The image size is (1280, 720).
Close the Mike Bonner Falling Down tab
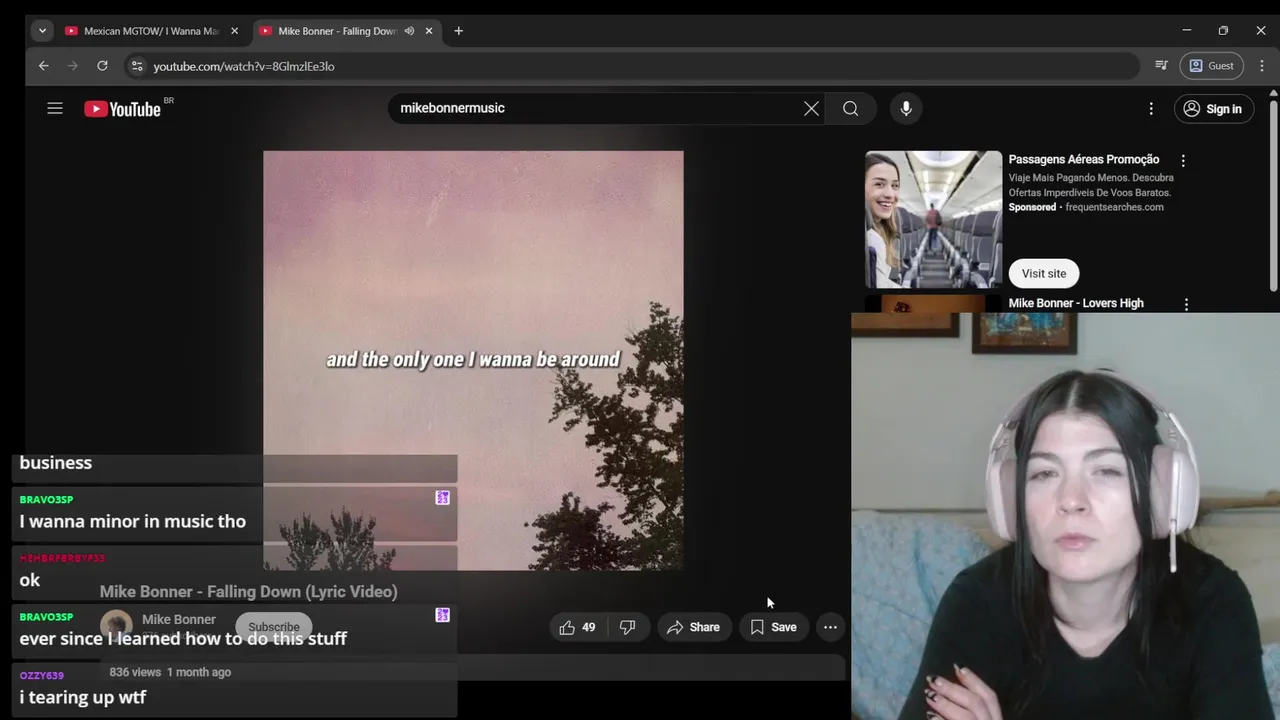tap(428, 31)
